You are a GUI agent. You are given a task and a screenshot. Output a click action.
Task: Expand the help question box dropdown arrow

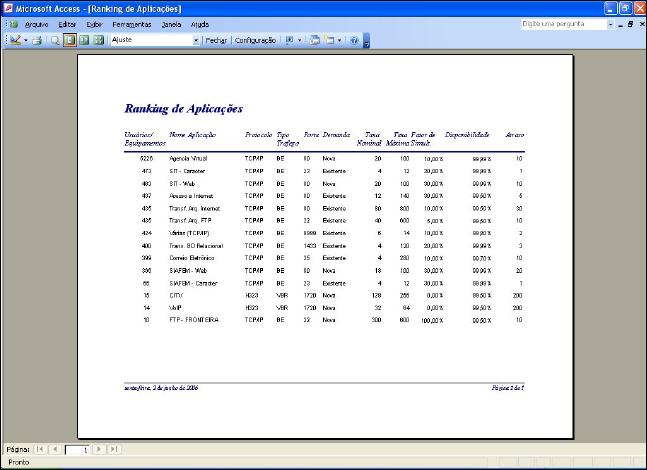(610, 24)
